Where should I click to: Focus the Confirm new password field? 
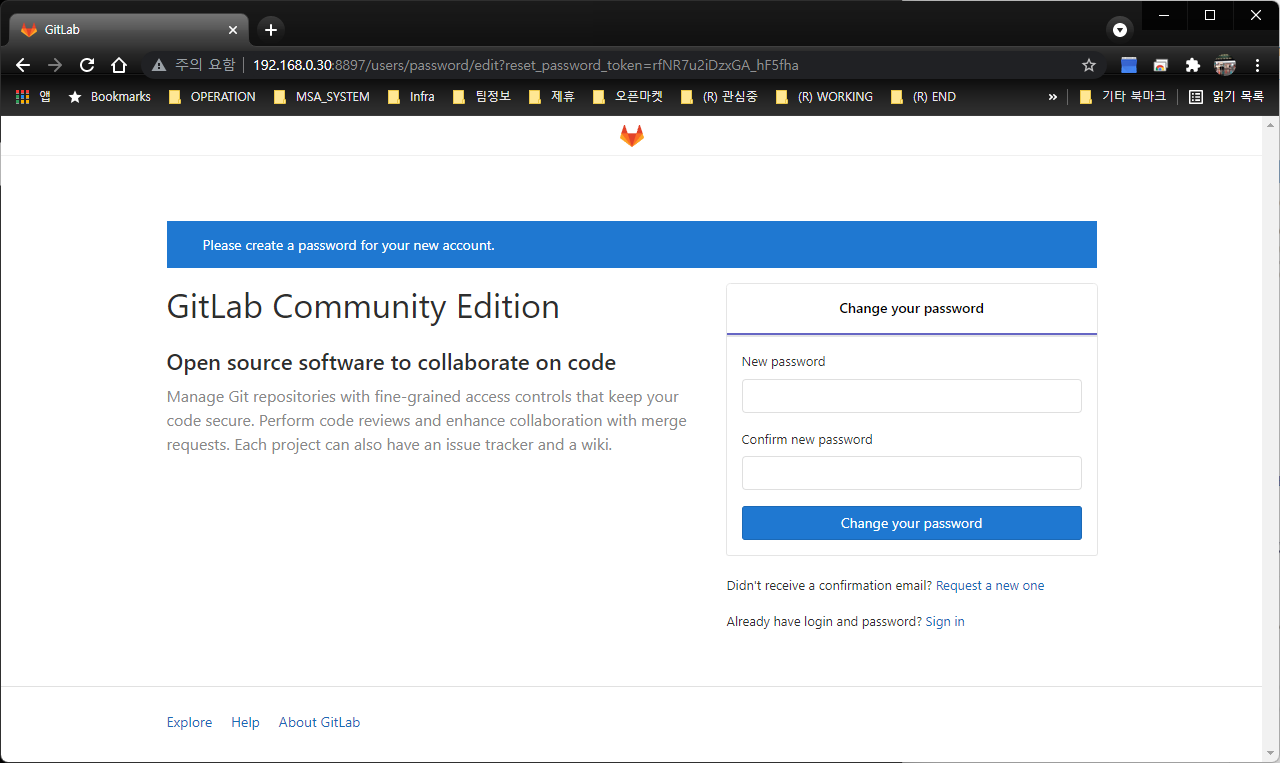click(x=911, y=473)
